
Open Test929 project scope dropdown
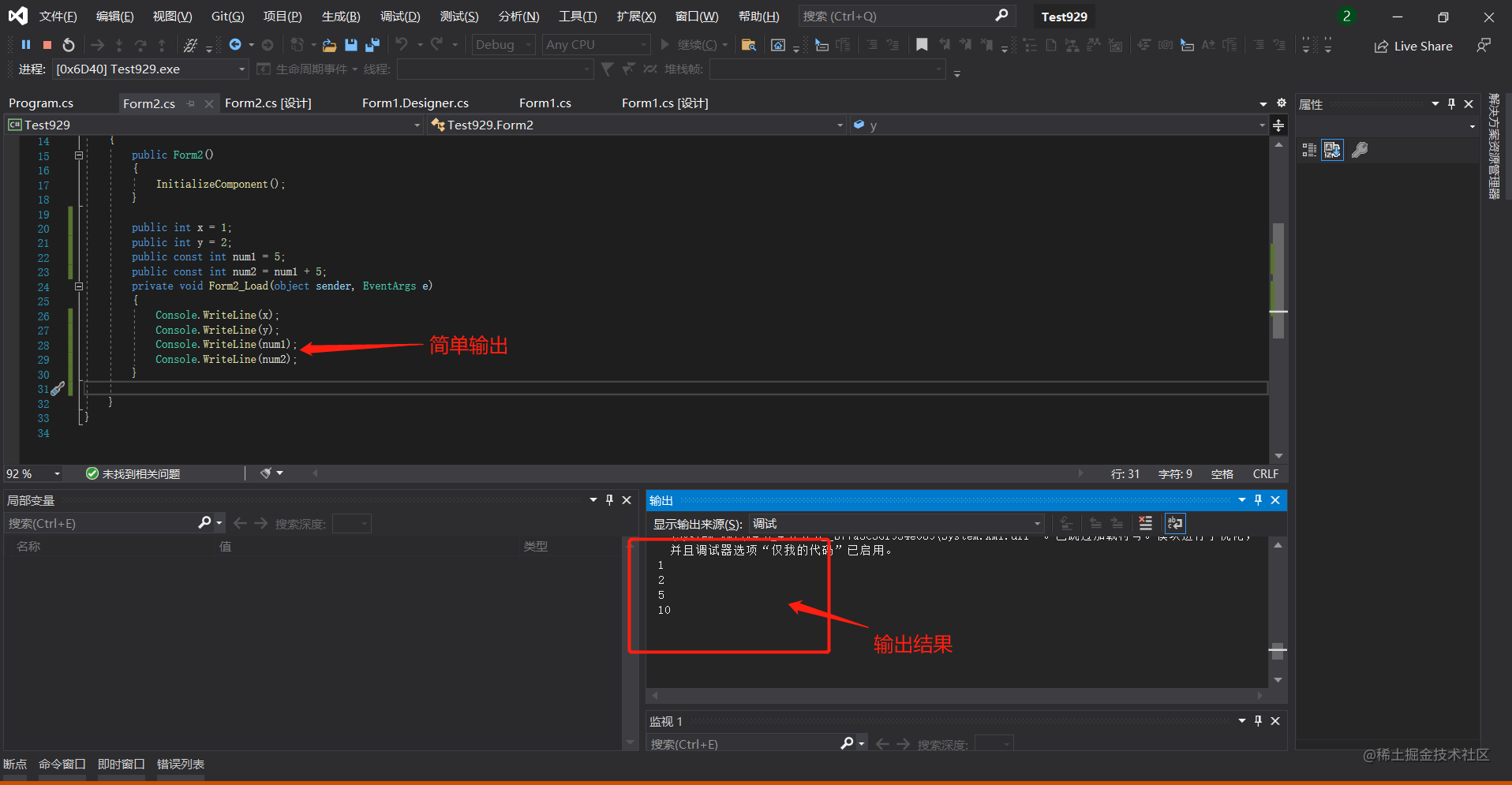tap(214, 125)
